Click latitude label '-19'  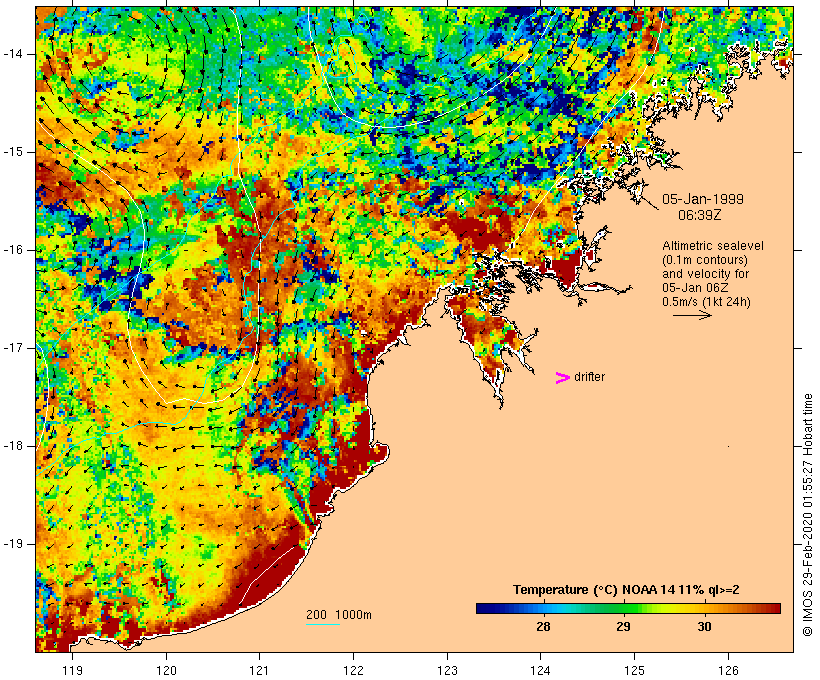13,544
